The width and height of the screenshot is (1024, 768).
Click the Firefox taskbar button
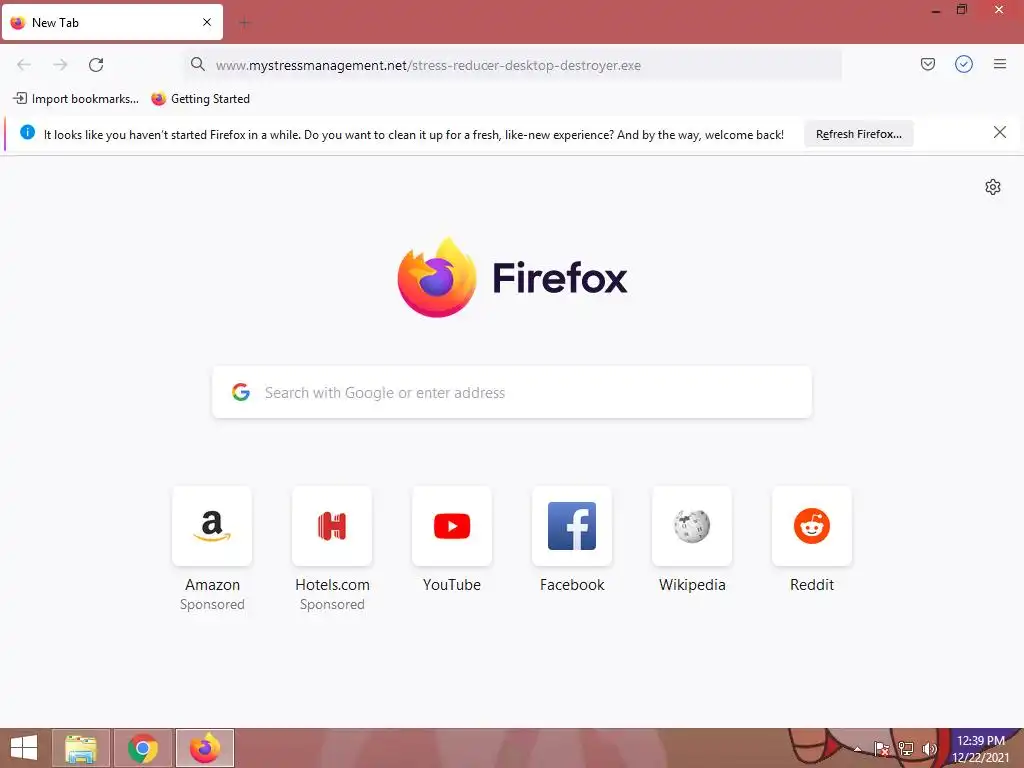click(x=205, y=748)
